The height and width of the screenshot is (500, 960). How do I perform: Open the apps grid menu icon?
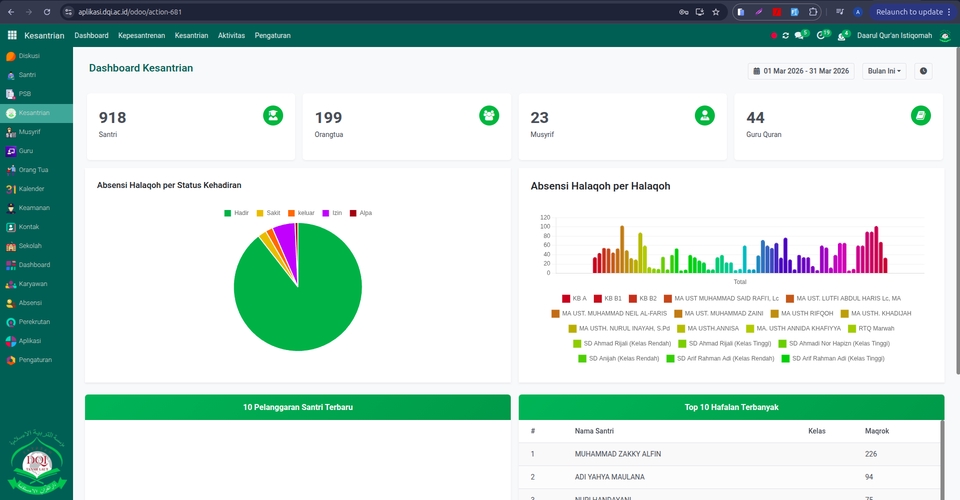pyautogui.click(x=12, y=35)
